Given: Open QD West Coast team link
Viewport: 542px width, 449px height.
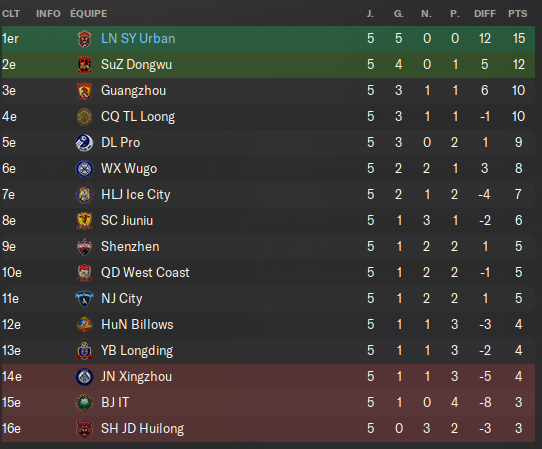Looking at the screenshot, I should (x=145, y=272).
